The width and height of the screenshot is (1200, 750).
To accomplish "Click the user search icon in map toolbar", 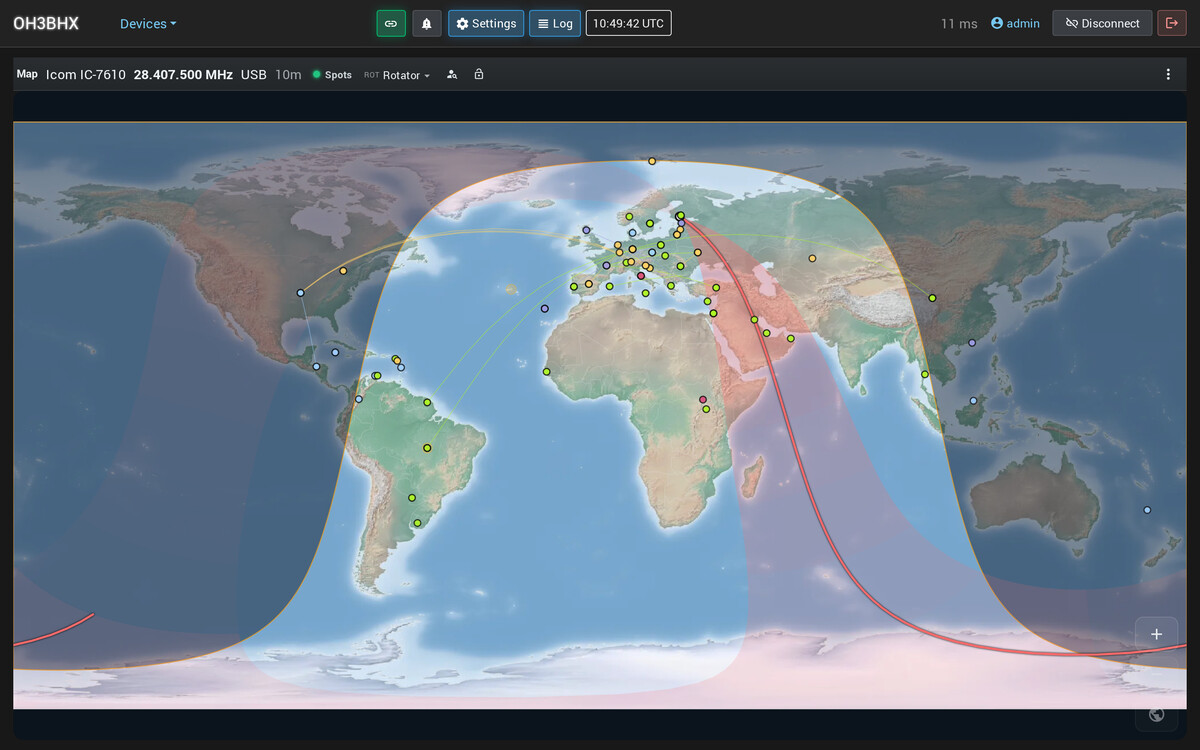I will coord(452,74).
